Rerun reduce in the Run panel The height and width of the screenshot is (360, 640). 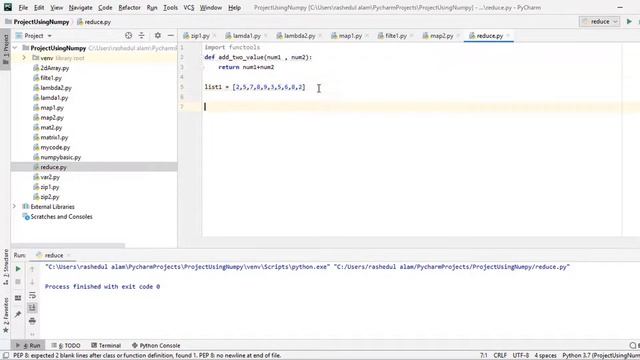pos(18,269)
